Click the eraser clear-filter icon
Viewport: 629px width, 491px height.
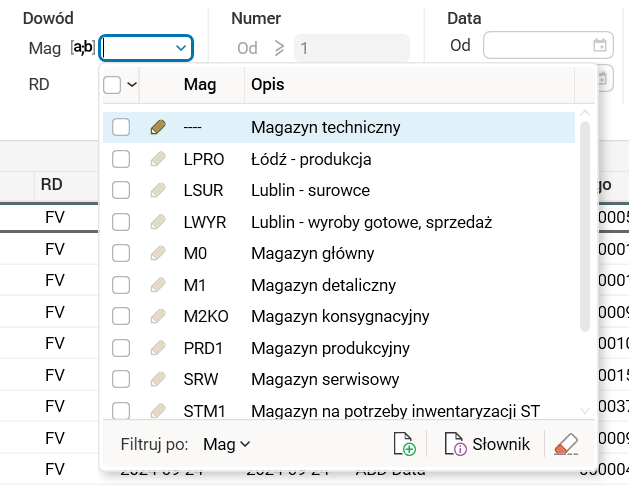[x=565, y=444]
